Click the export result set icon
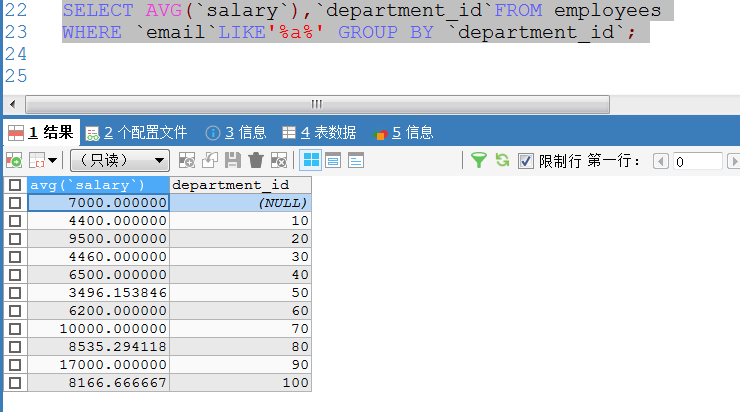Image resolution: width=740 pixels, height=412 pixels. pyautogui.click(x=14, y=161)
